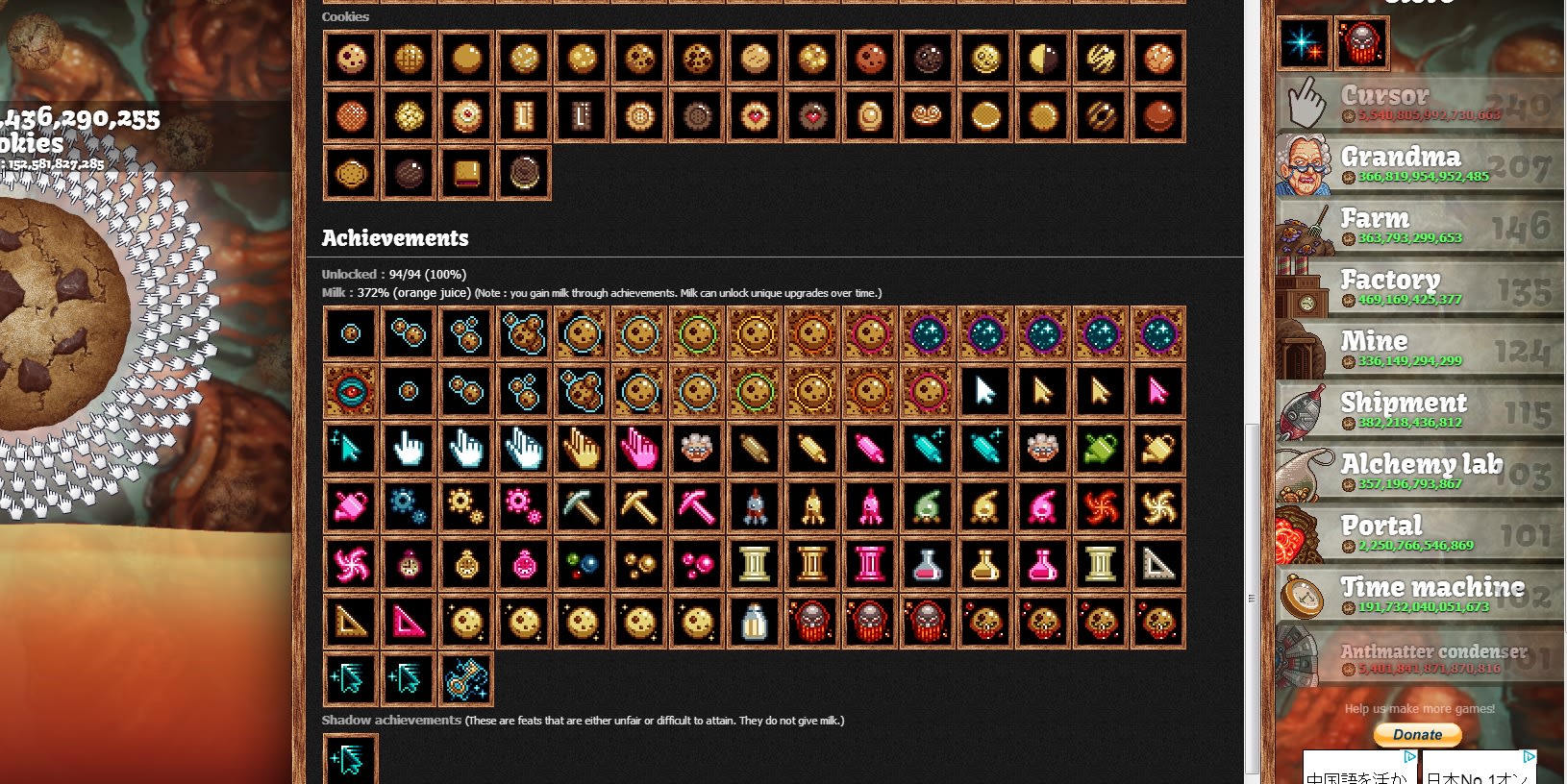Select the blue sparkle store upgrade
This screenshot has height=784, width=1567.
pos(1304,43)
